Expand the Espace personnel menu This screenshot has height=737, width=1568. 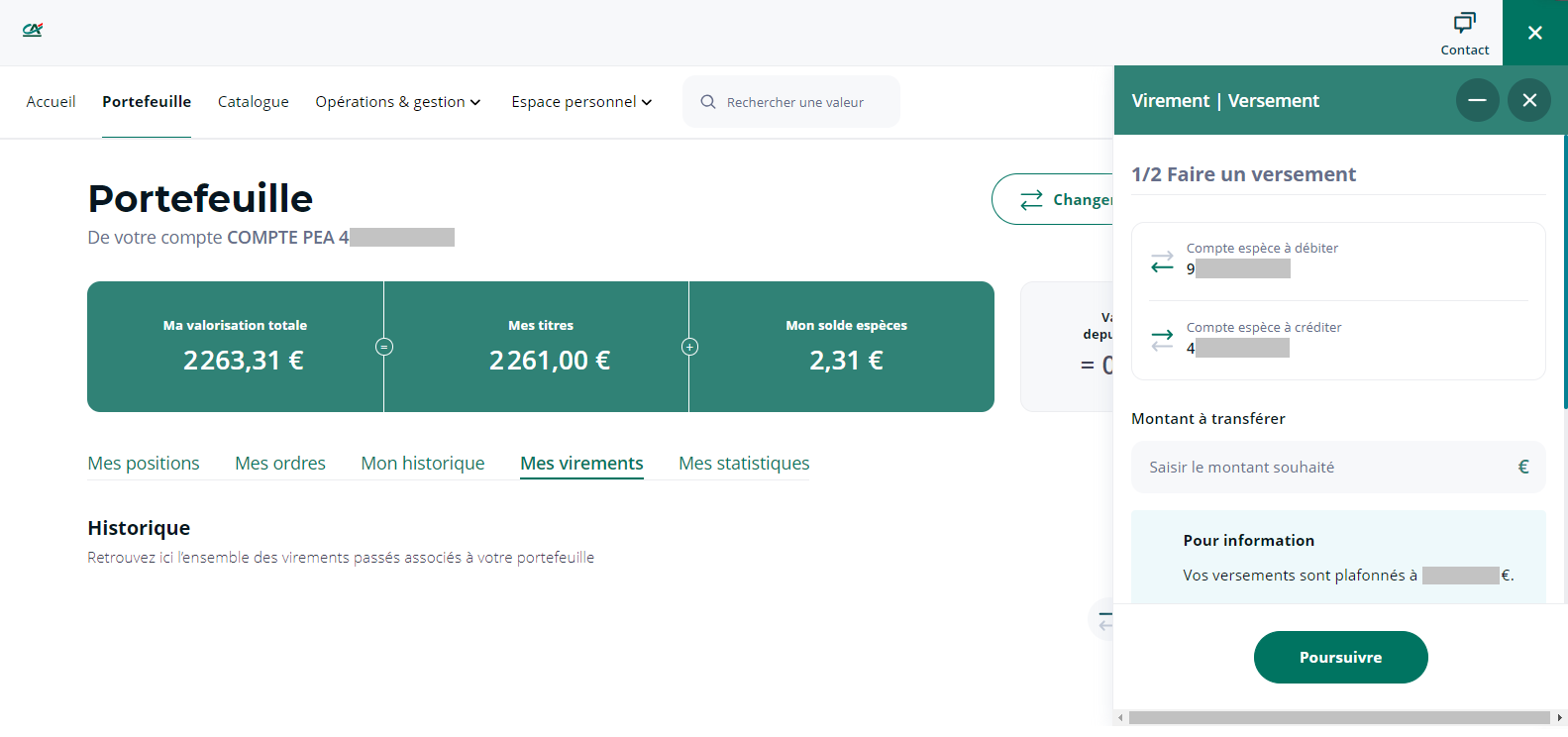pyautogui.click(x=581, y=102)
